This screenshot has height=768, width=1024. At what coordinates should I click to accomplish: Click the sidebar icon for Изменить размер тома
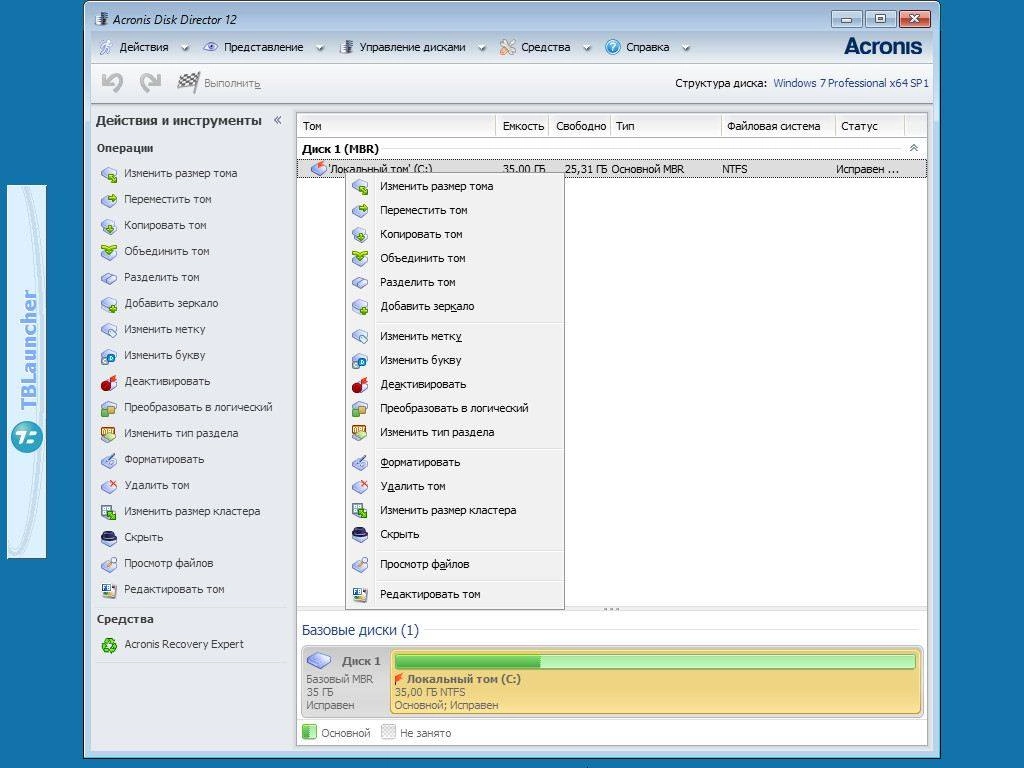tap(108, 174)
